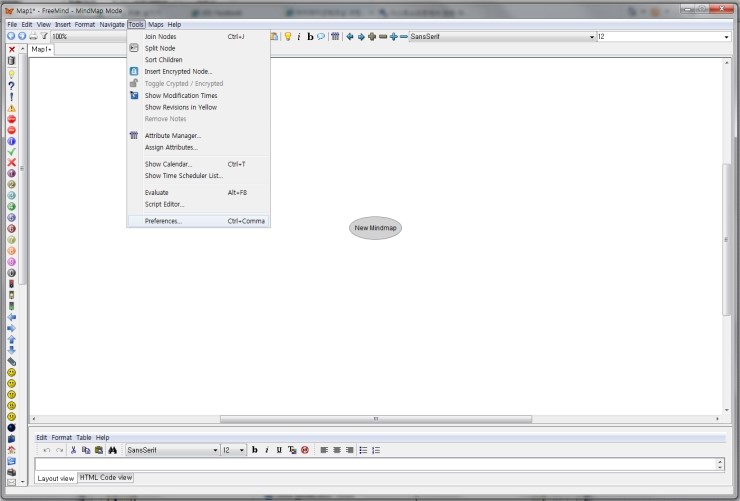Switch to the HTML Code view tab
Viewport: 740px width, 501px height.
[106, 478]
